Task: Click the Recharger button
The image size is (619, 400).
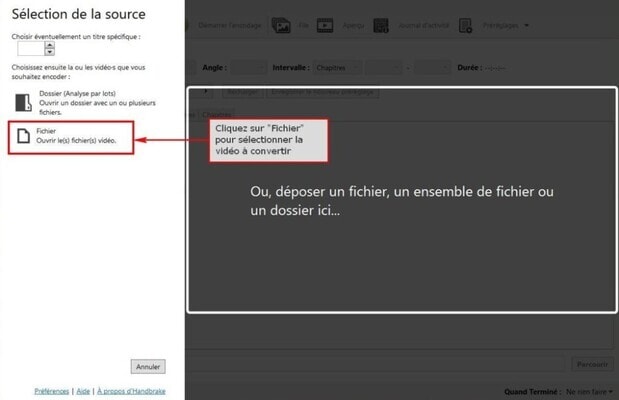Action: 242,92
